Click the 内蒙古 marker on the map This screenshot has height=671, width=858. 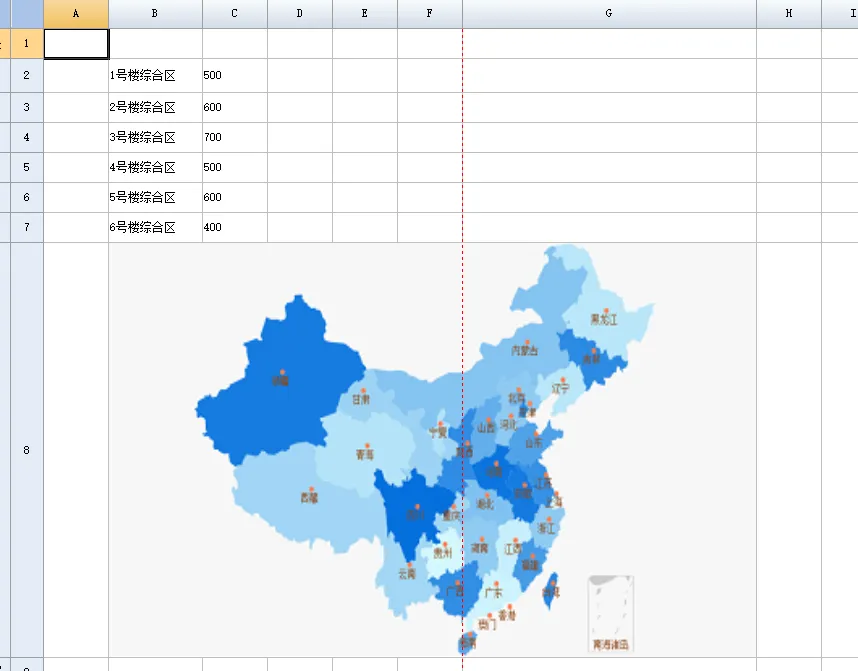[x=526, y=343]
